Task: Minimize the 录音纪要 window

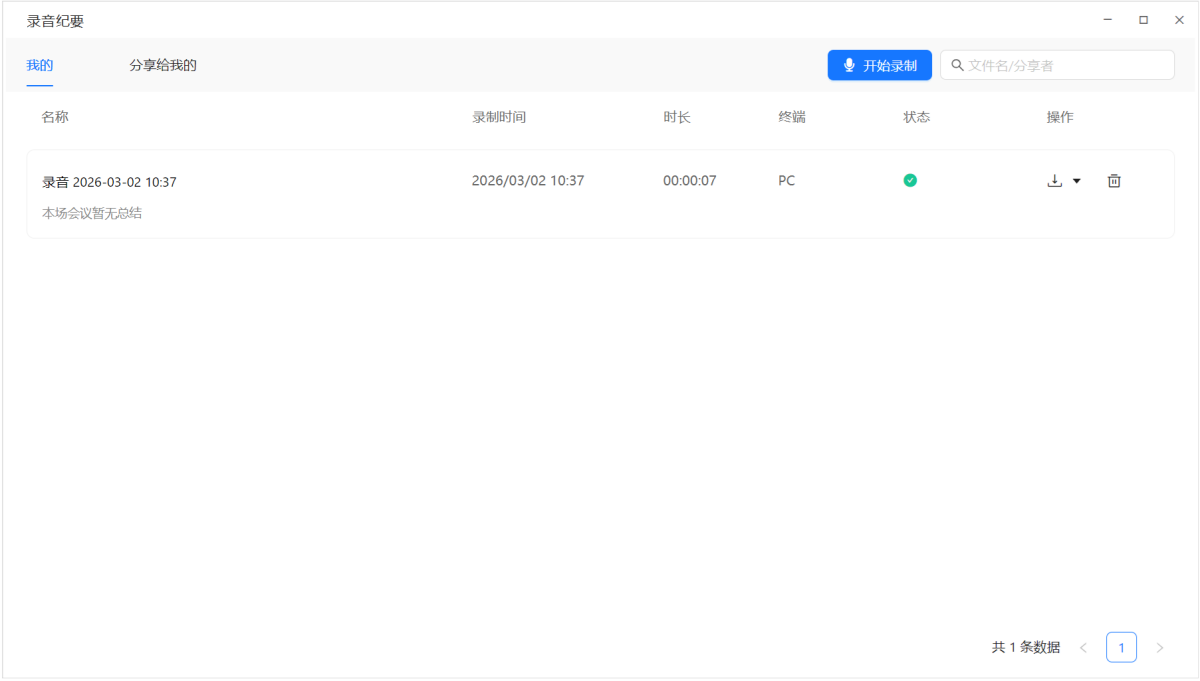Action: [x=1108, y=20]
